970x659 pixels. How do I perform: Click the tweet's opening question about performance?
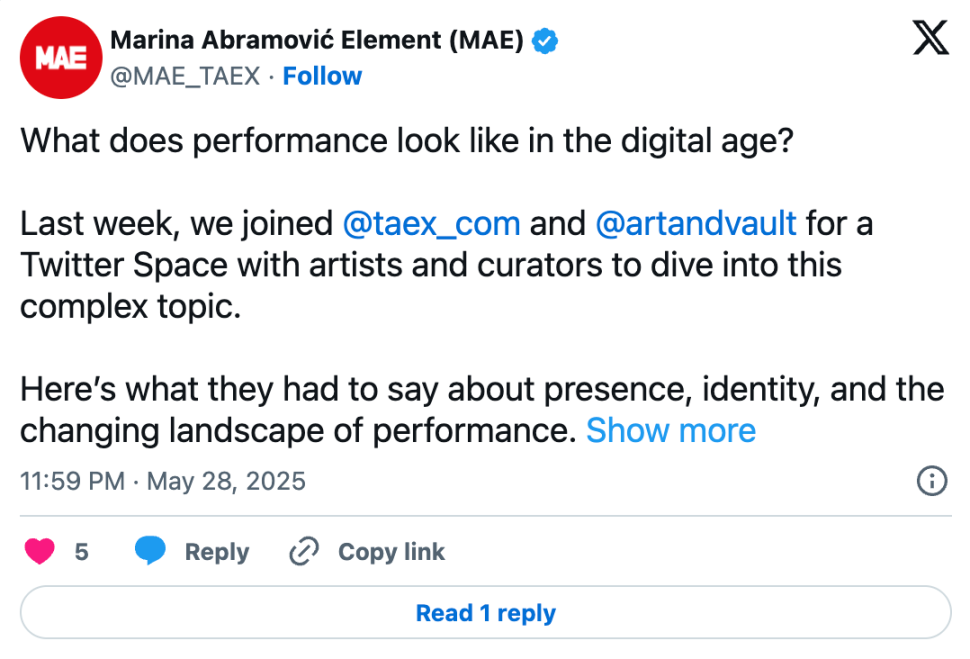tap(406, 141)
